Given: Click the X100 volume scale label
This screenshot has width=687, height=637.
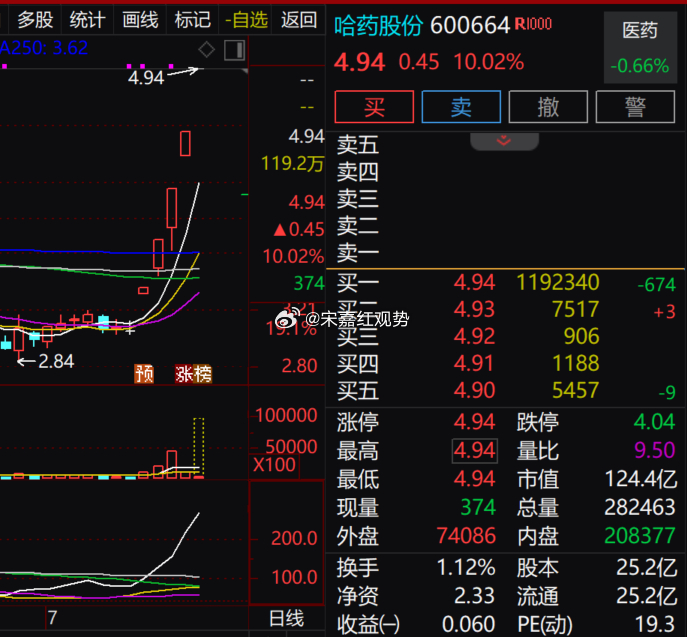Looking at the screenshot, I should [x=274, y=464].
